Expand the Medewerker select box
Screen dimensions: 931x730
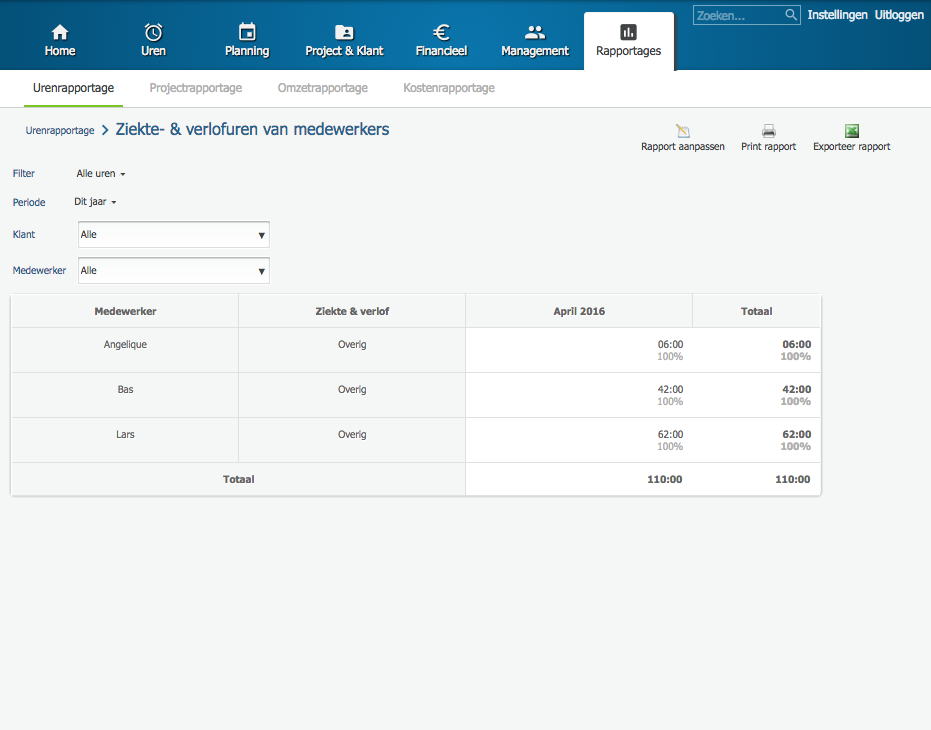point(174,271)
